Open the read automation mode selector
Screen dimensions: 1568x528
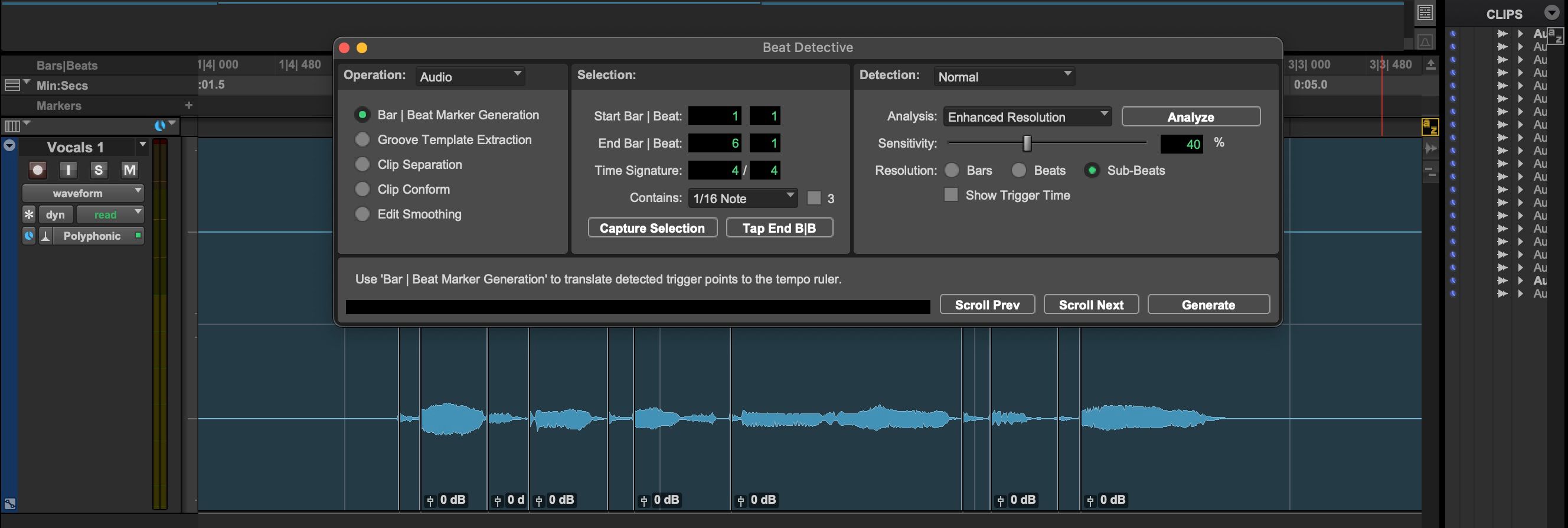click(110, 214)
